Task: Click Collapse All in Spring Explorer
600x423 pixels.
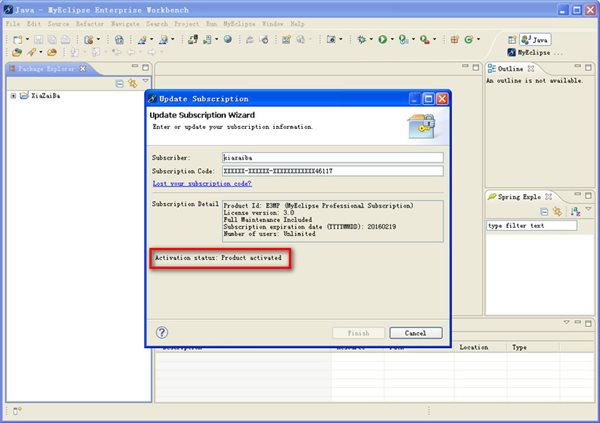Action: (x=544, y=211)
